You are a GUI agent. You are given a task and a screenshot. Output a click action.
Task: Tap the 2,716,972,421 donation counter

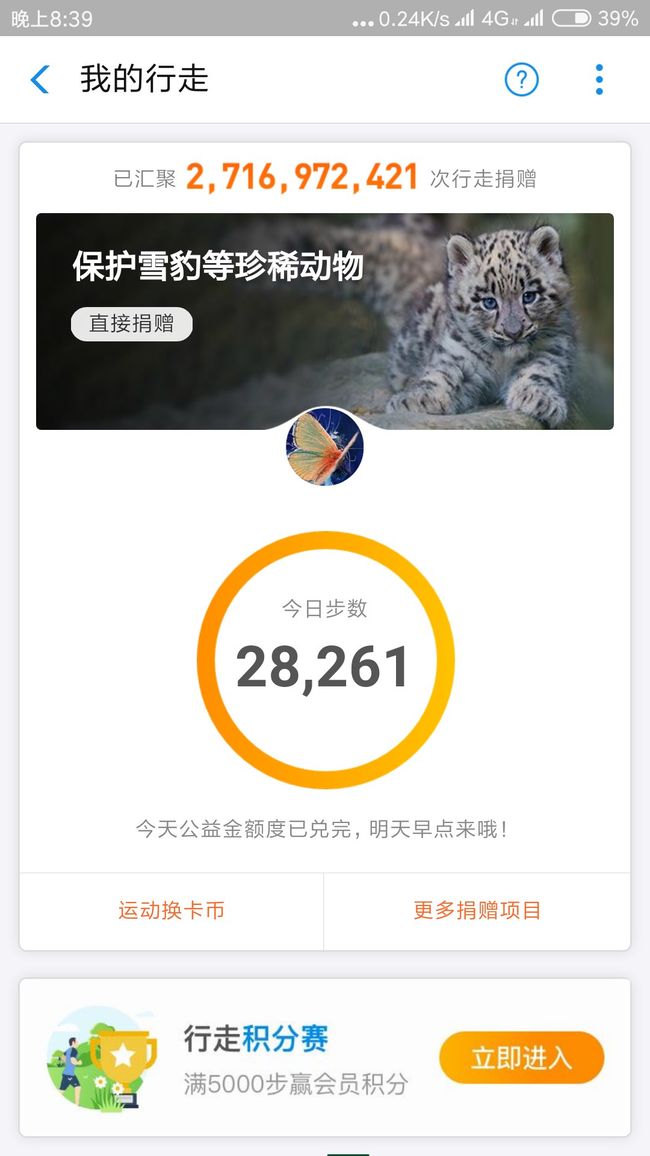pyautogui.click(x=301, y=178)
